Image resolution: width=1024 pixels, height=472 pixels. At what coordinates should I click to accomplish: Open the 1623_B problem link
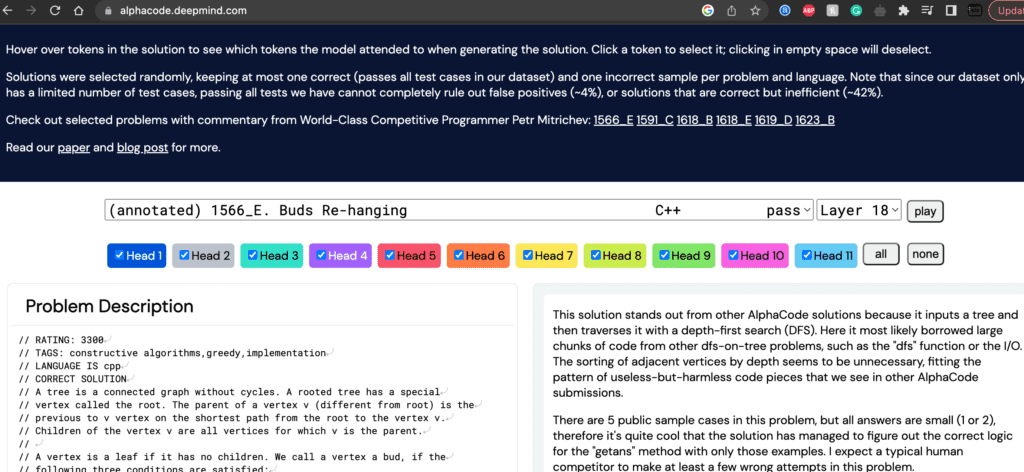pyautogui.click(x=814, y=120)
